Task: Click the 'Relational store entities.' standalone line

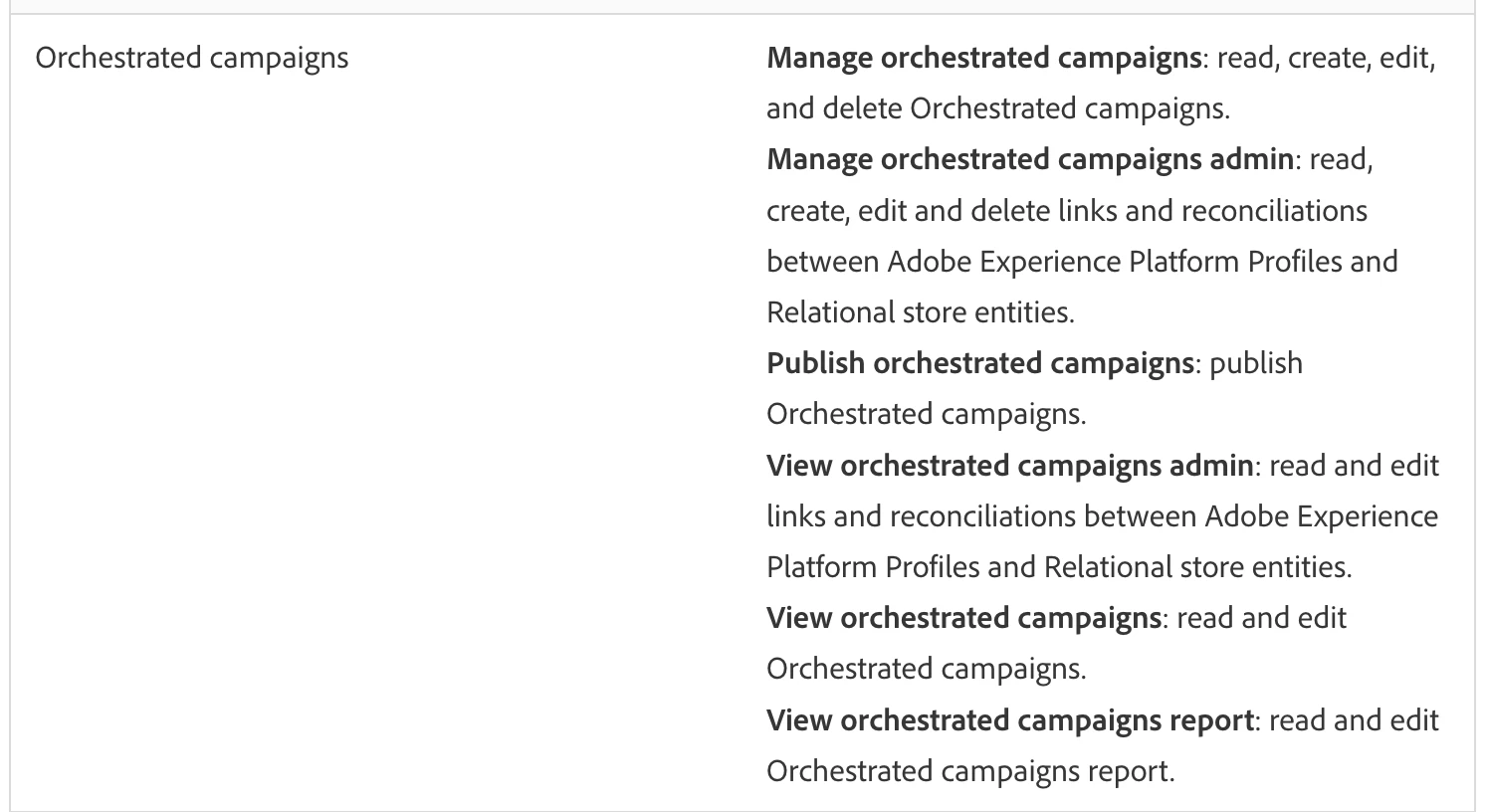Action: click(x=920, y=312)
